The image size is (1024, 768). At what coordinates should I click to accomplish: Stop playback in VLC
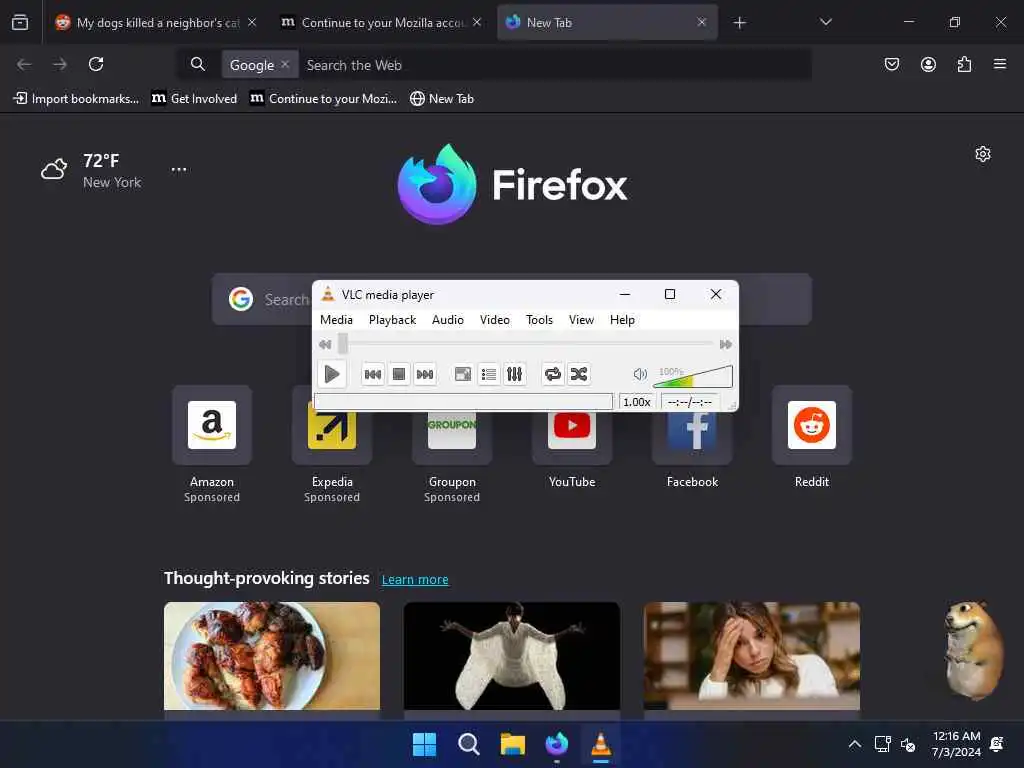pyautogui.click(x=398, y=374)
